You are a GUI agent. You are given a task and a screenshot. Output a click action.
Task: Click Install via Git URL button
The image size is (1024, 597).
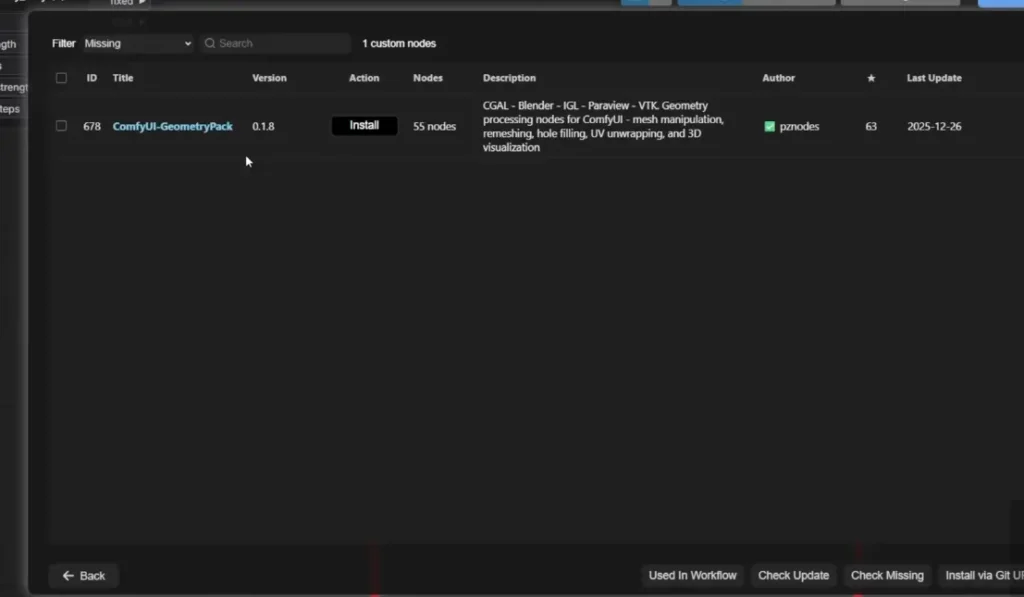coord(982,575)
